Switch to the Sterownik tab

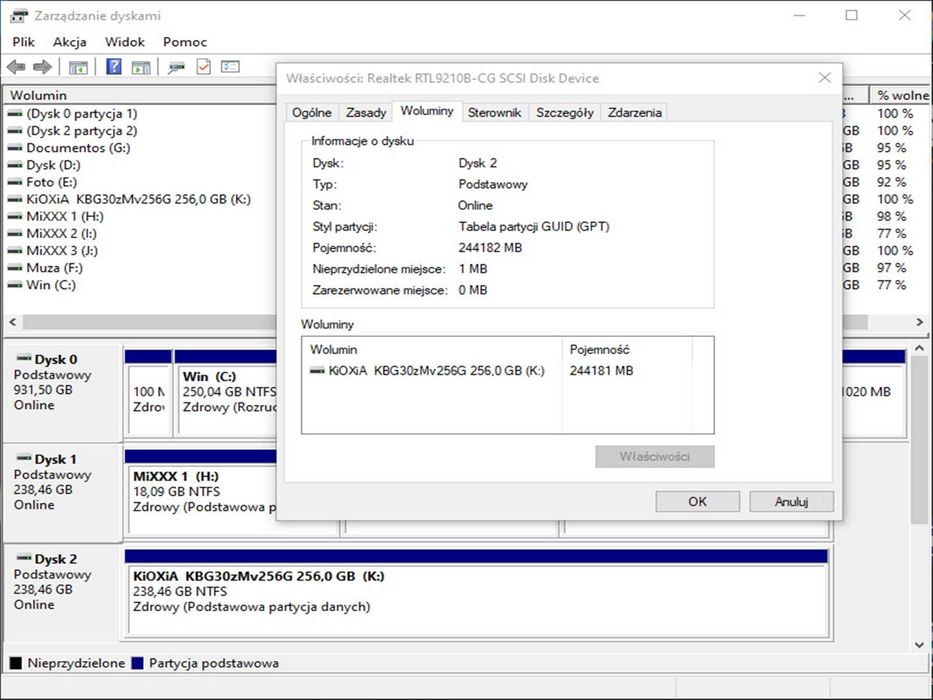tap(494, 112)
